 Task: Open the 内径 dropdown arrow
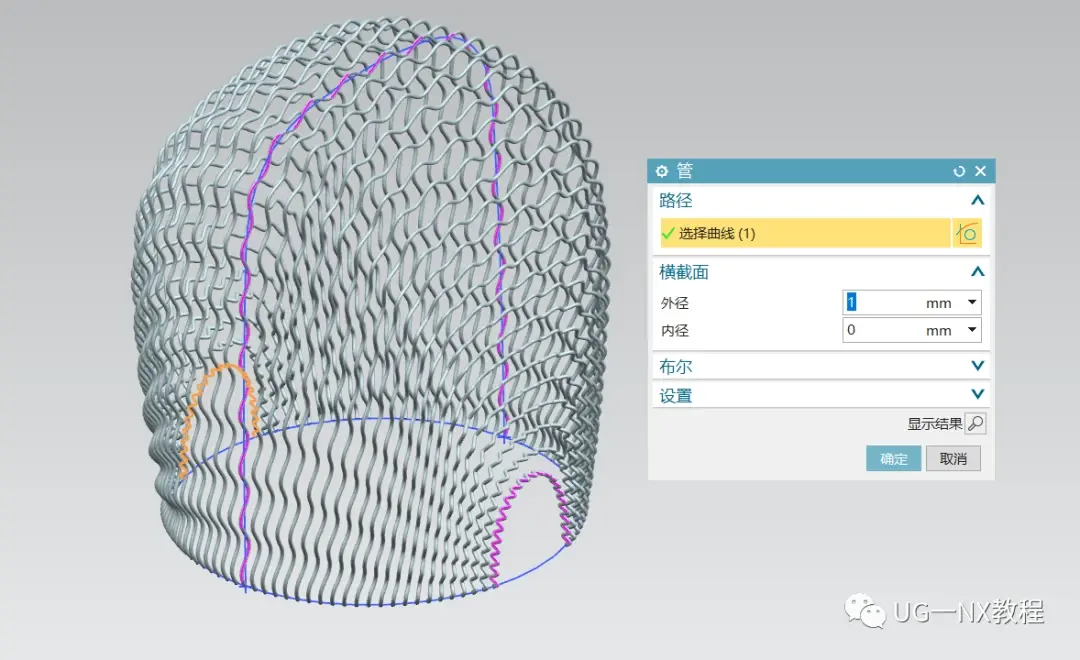point(972,330)
